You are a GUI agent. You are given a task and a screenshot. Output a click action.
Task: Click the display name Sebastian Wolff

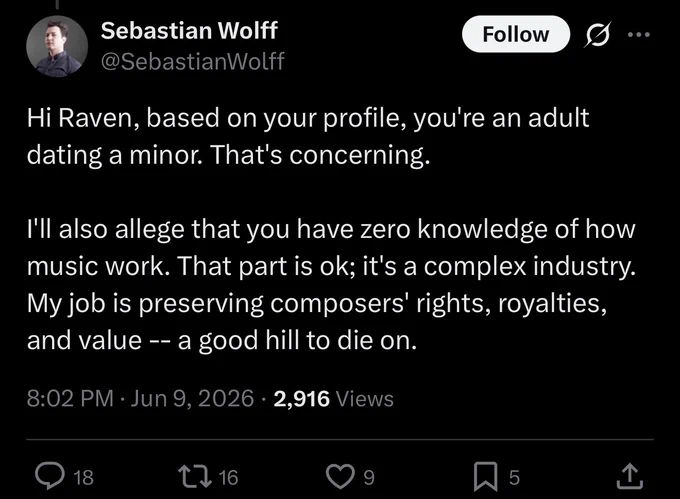[189, 30]
